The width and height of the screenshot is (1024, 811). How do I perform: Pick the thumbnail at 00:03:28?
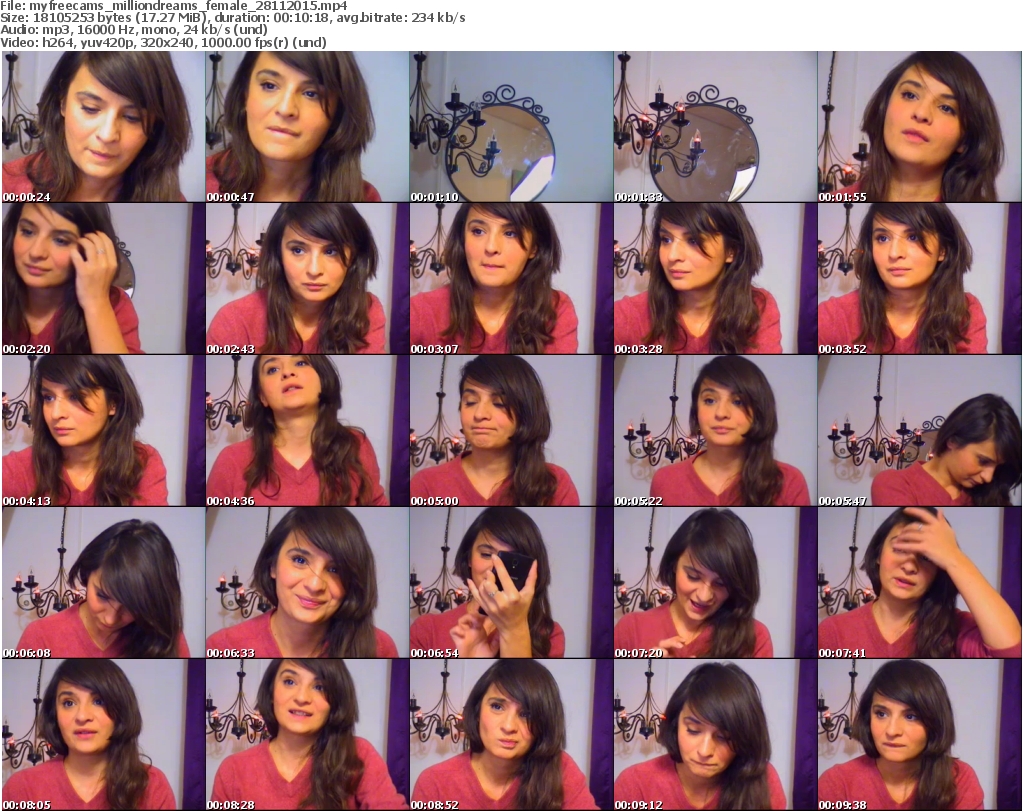click(715, 279)
